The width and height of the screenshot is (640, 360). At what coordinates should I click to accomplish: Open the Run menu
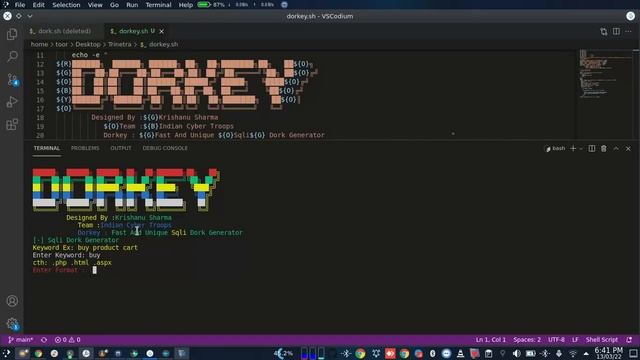click(x=132, y=5)
